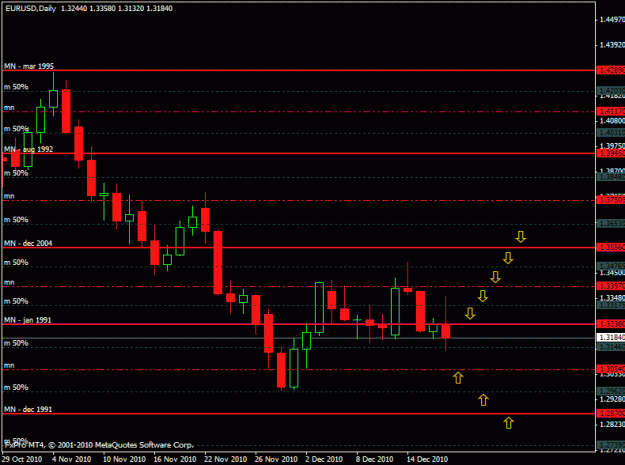Click the 22 Nov 2010 date label
The width and height of the screenshot is (625, 465).
click(x=226, y=459)
